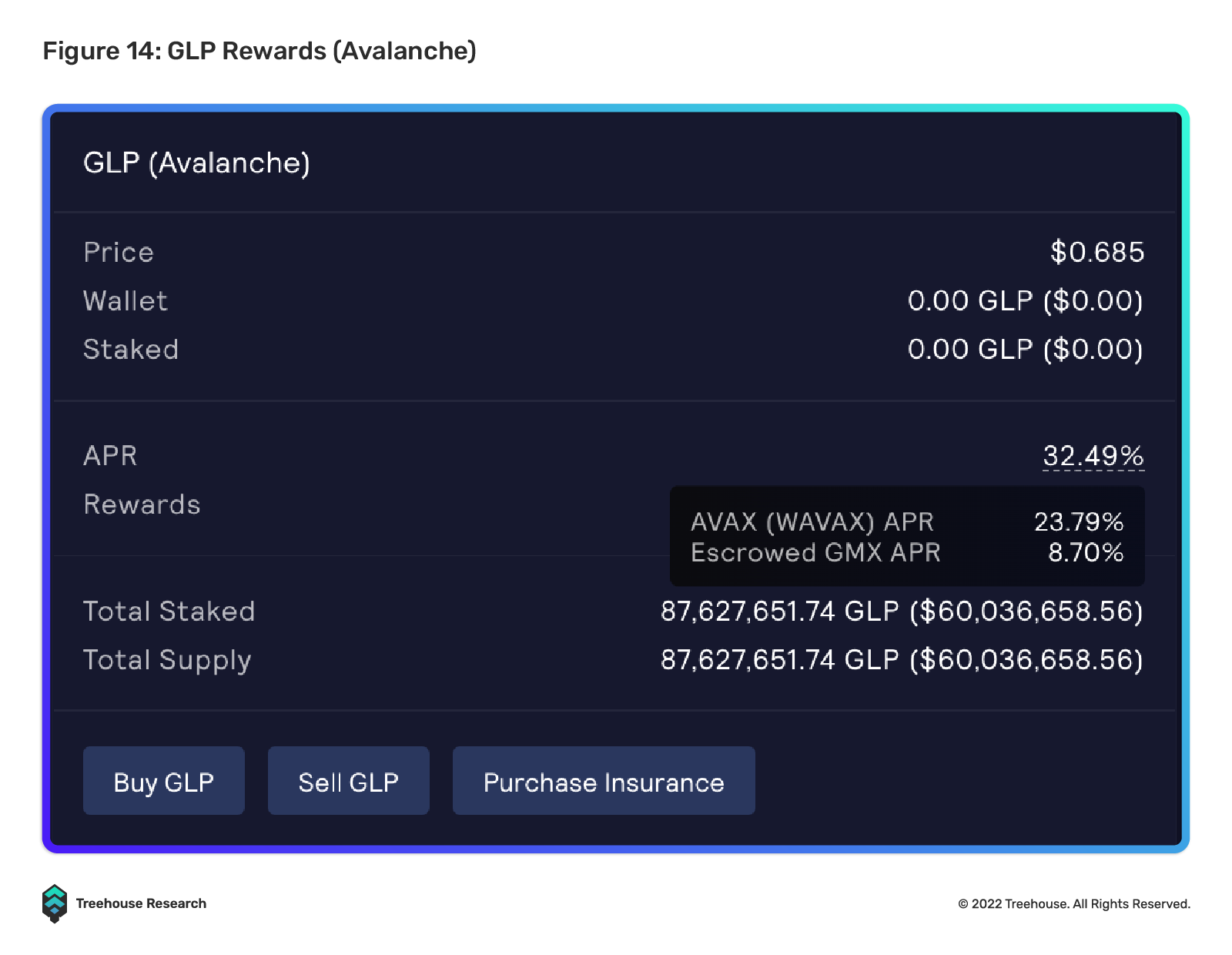Click the Treehouse Research footer text
Viewport: 1232px width, 955px height.
tap(141, 903)
